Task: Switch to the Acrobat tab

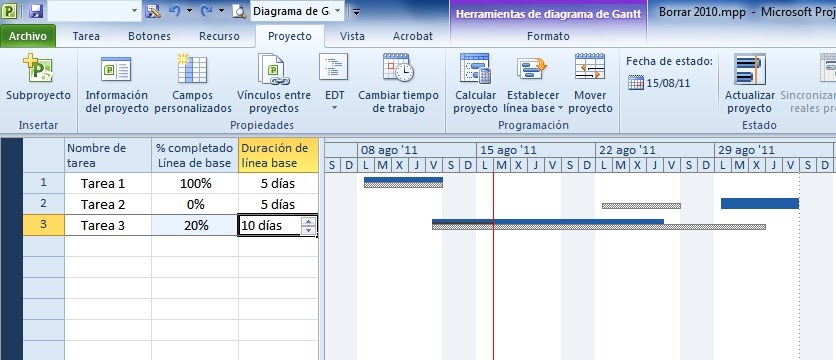Action: coord(413,36)
